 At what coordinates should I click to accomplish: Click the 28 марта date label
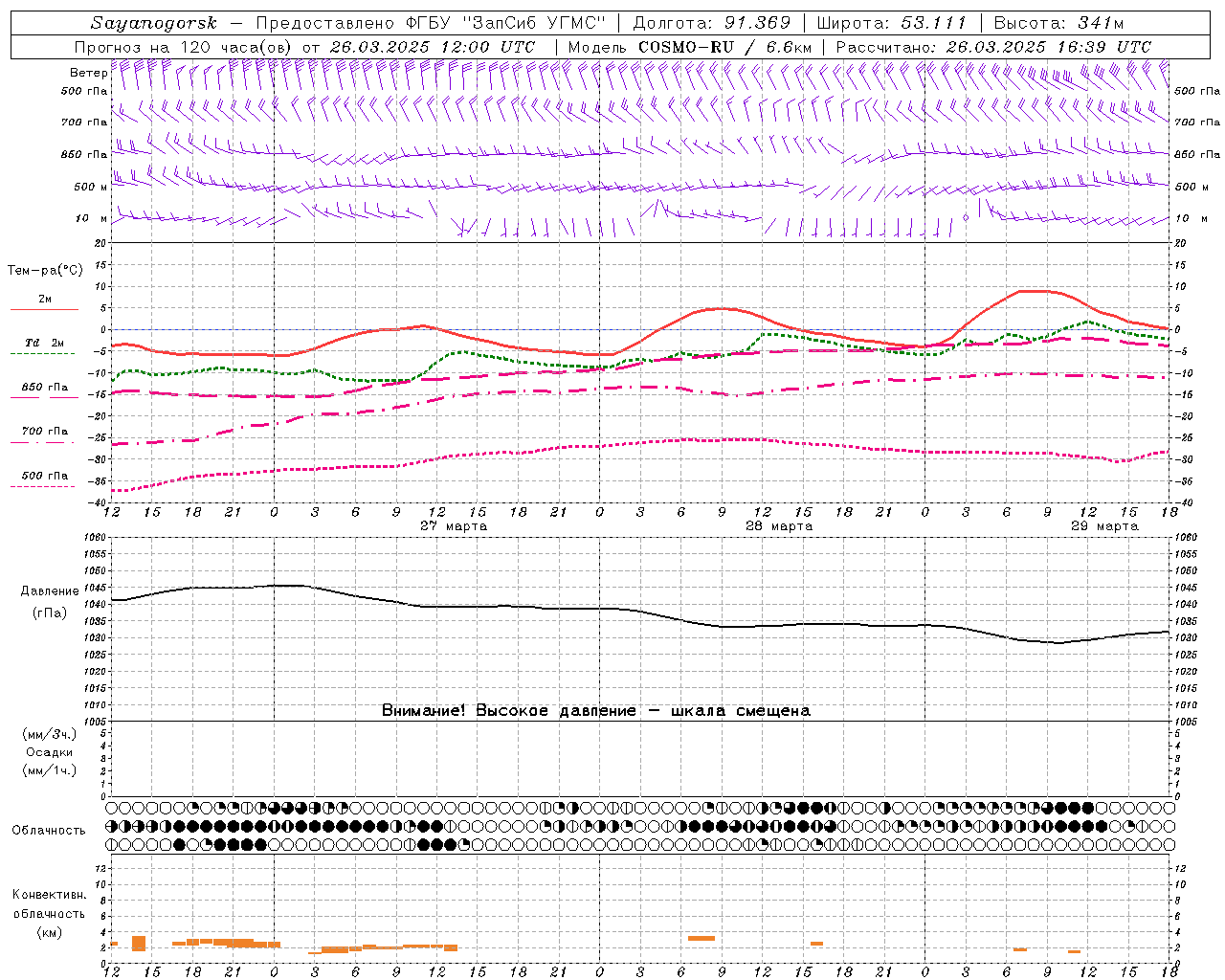[x=779, y=526]
